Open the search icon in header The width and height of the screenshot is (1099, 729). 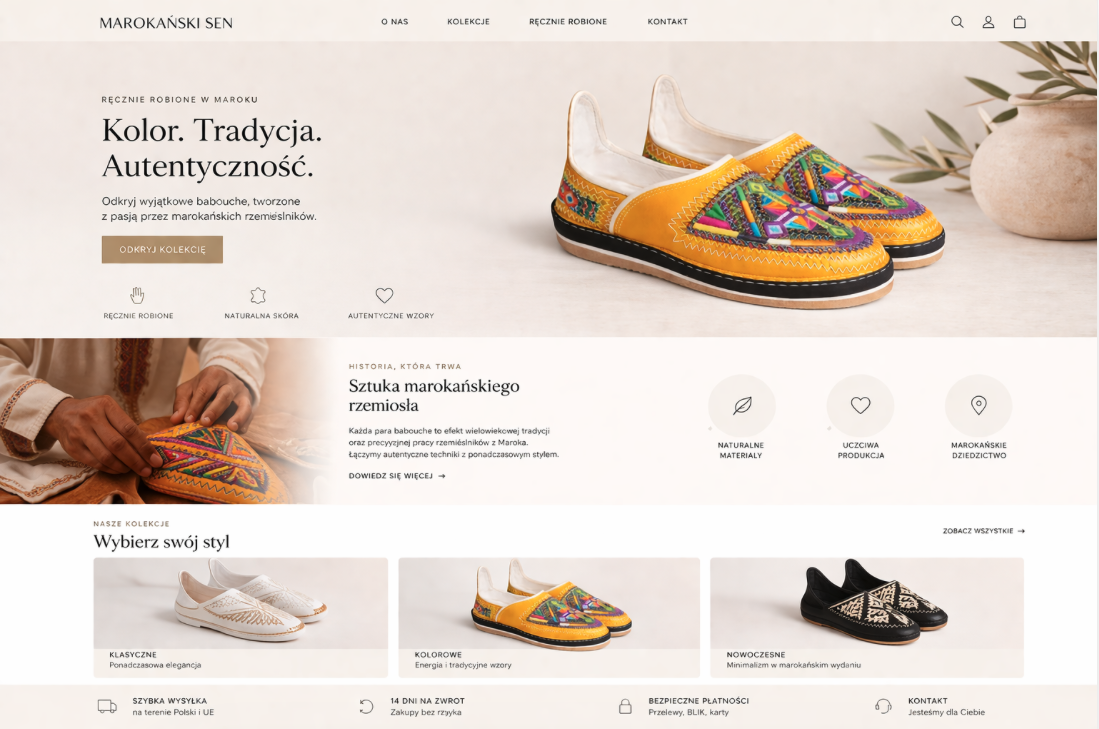[957, 22]
